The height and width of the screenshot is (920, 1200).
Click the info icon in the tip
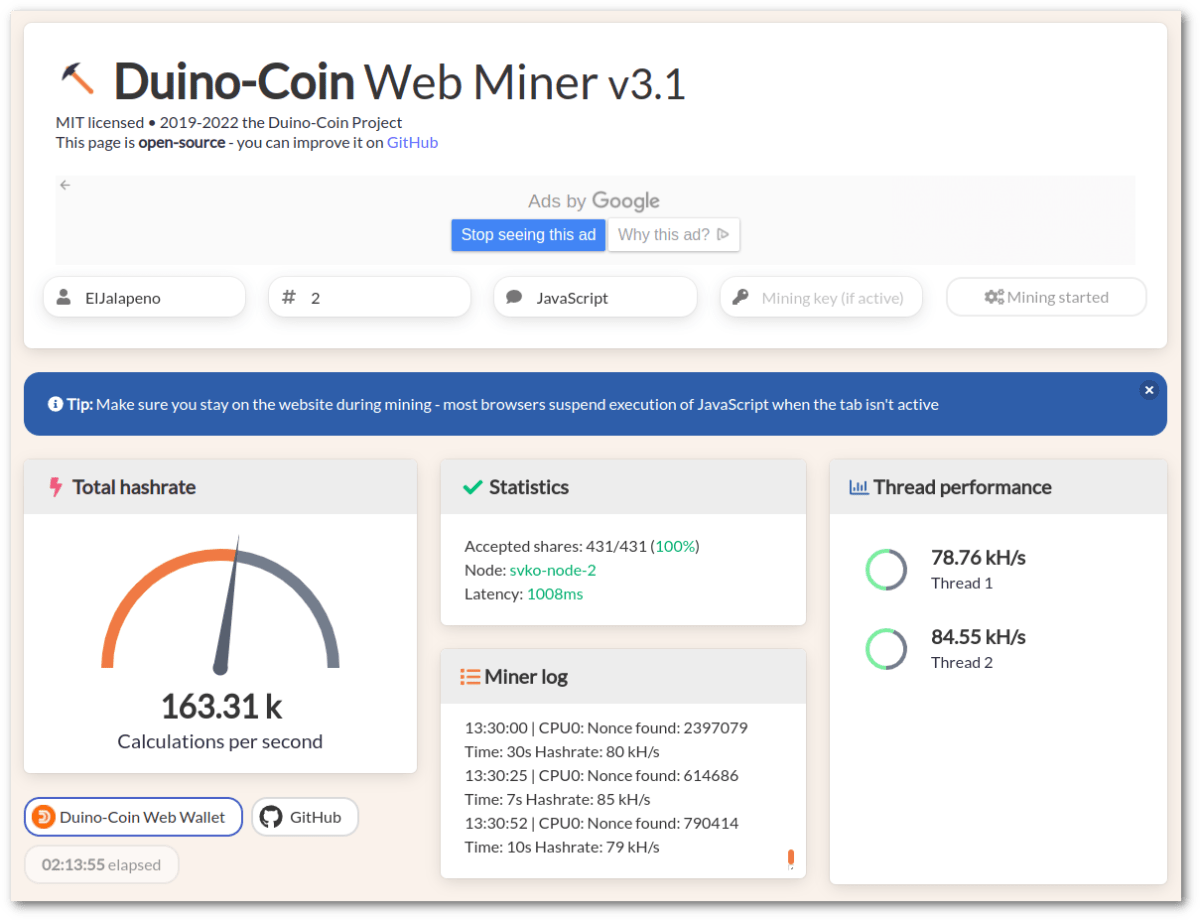[x=55, y=404]
